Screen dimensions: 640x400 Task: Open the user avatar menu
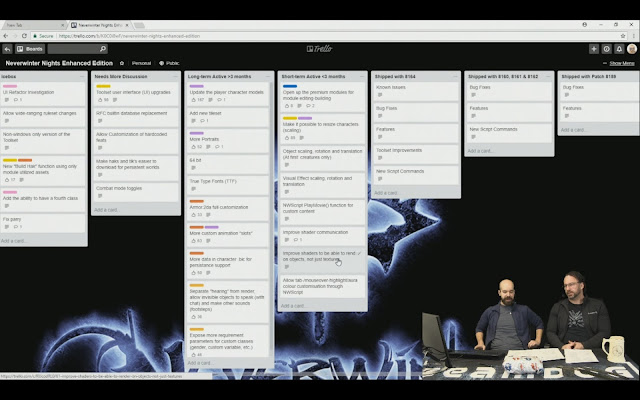point(632,49)
